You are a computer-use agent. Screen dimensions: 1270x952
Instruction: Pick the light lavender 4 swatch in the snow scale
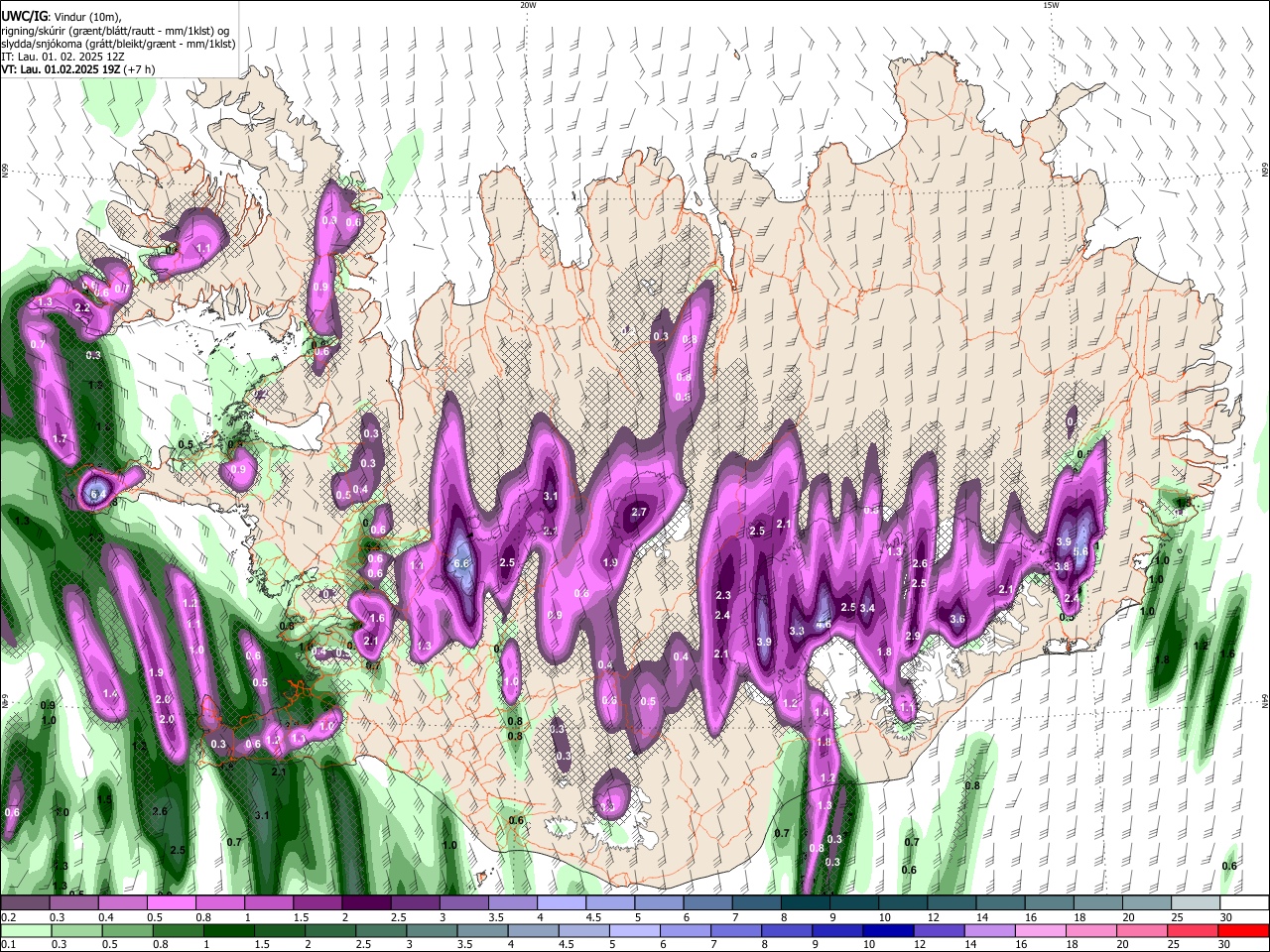[x=562, y=903]
